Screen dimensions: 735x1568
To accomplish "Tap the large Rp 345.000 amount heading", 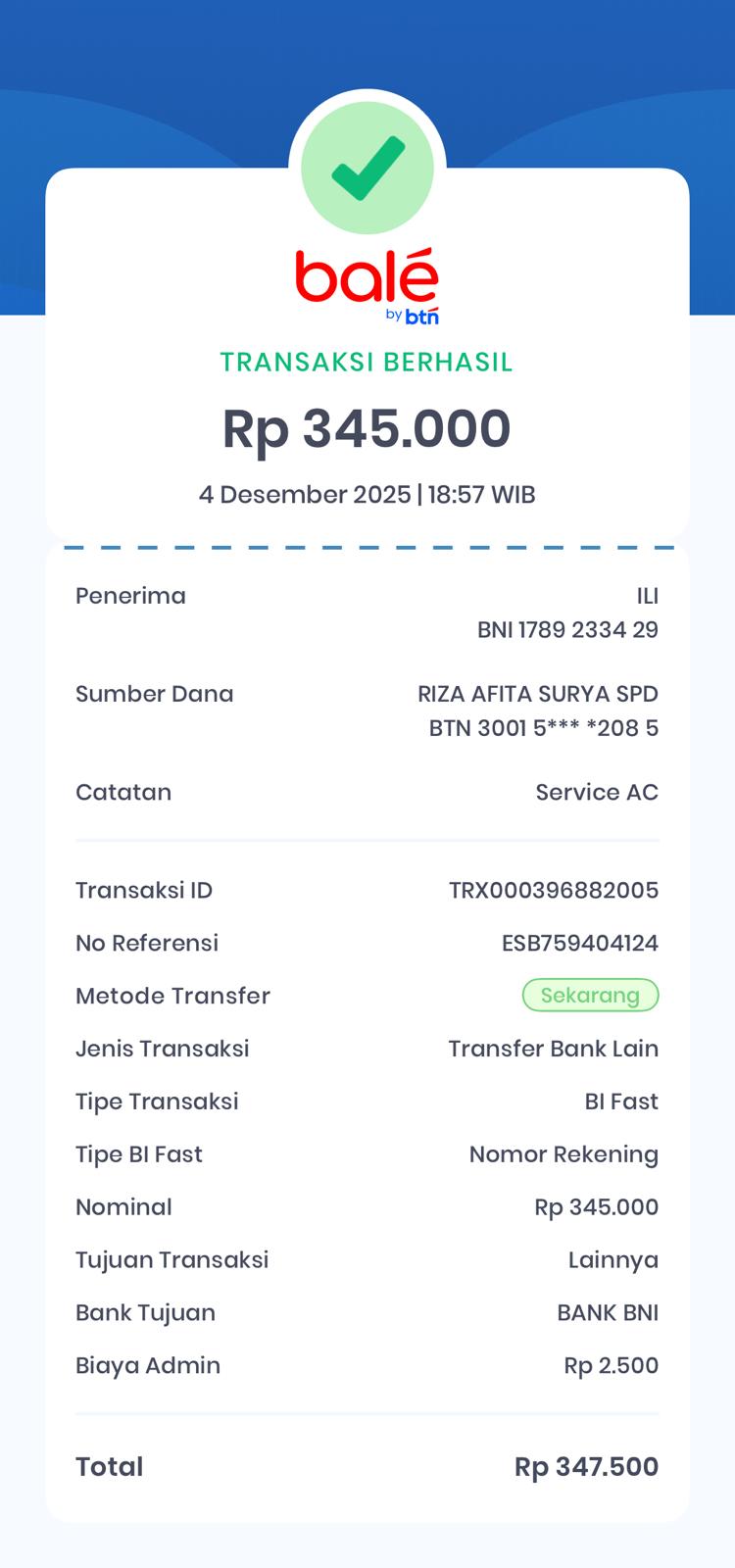I will [x=367, y=429].
